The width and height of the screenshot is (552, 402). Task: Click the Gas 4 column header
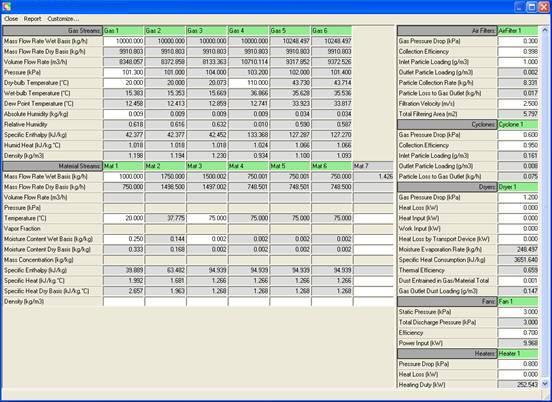point(249,31)
